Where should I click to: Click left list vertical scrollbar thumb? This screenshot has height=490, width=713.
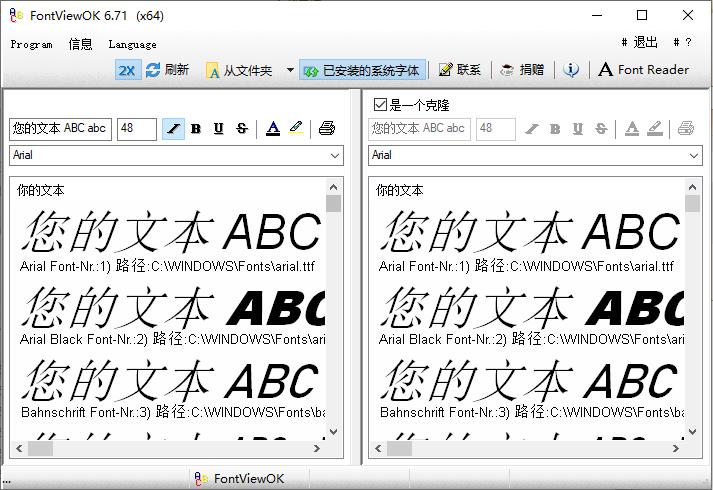coord(333,204)
